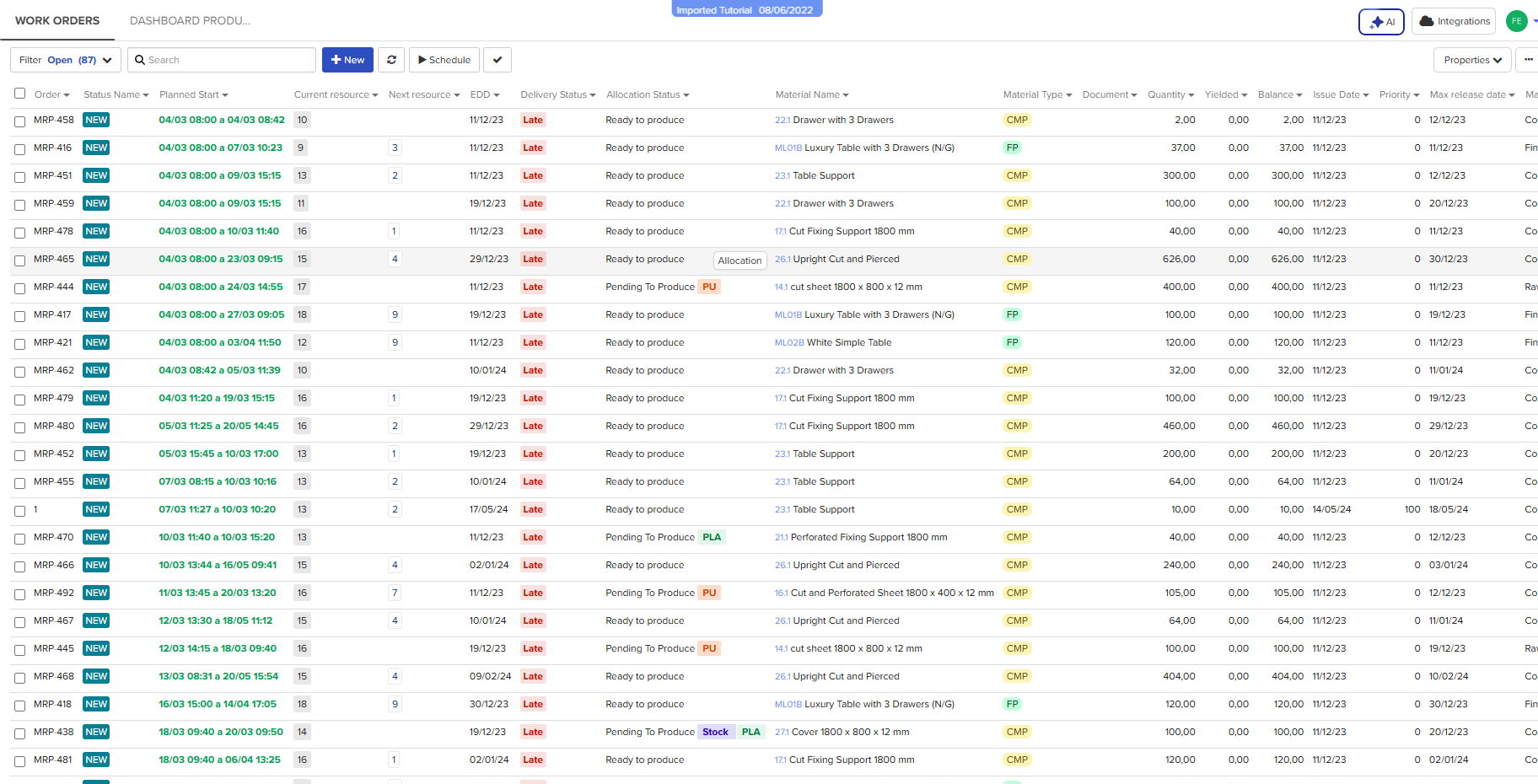Image resolution: width=1538 pixels, height=784 pixels.
Task: Click the ellipsis icon next to Properties
Action: click(1529, 60)
